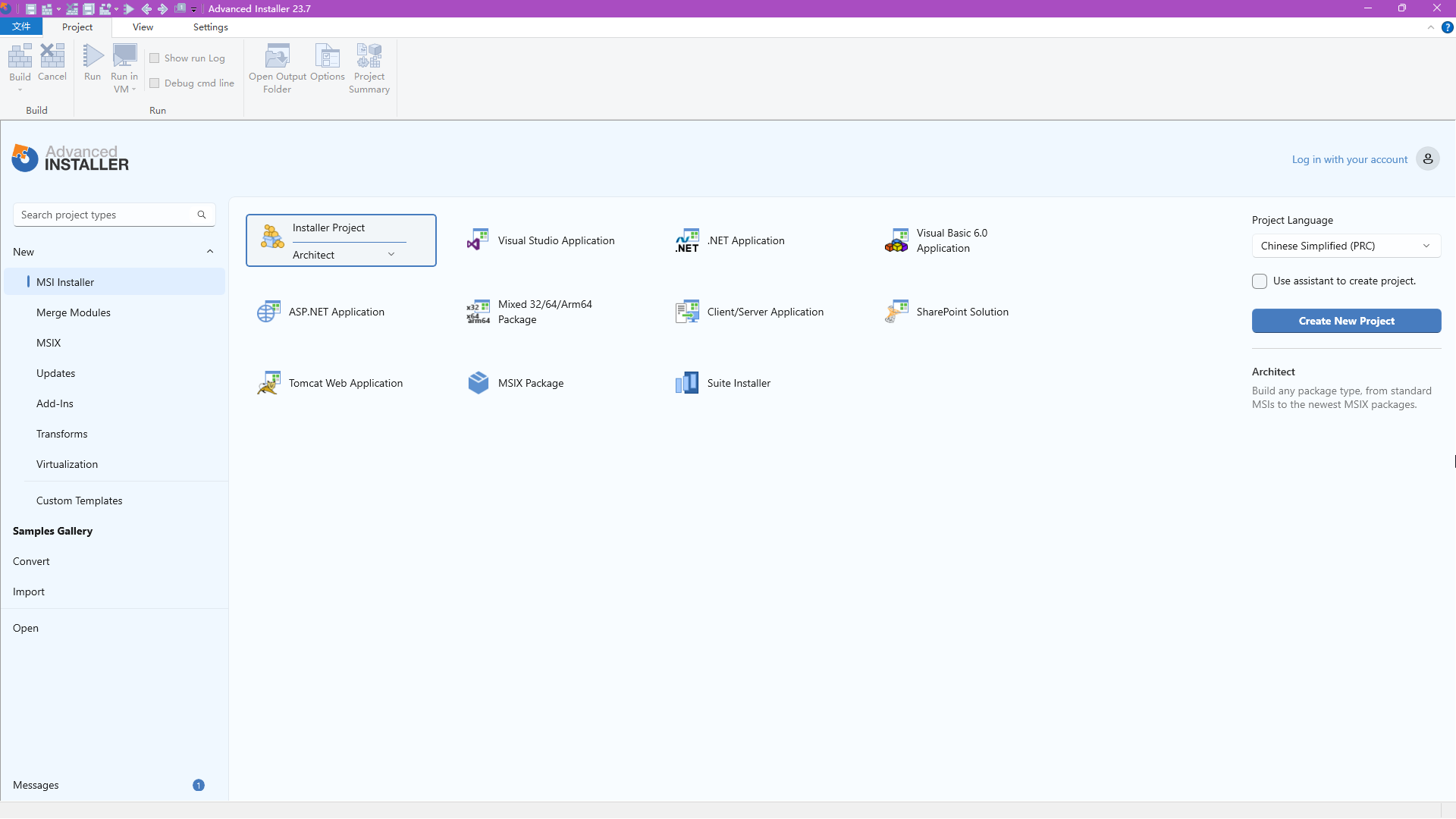Click the messages notification icon in the title bar
This screenshot has height=819, width=1456.
(180, 8)
